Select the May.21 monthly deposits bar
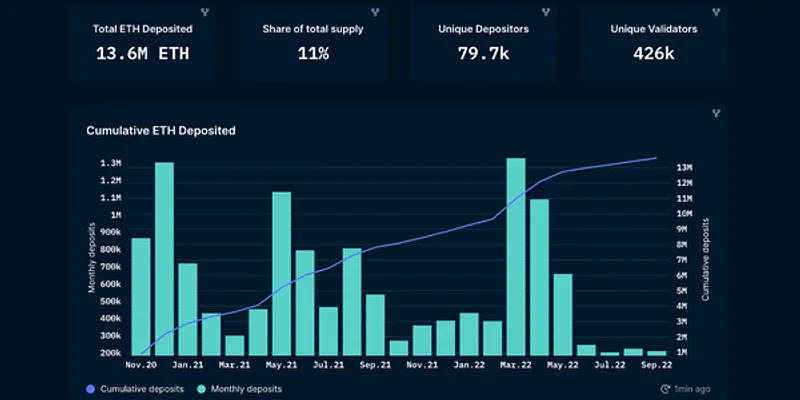Screen dimensions: 800x400 tap(282, 273)
